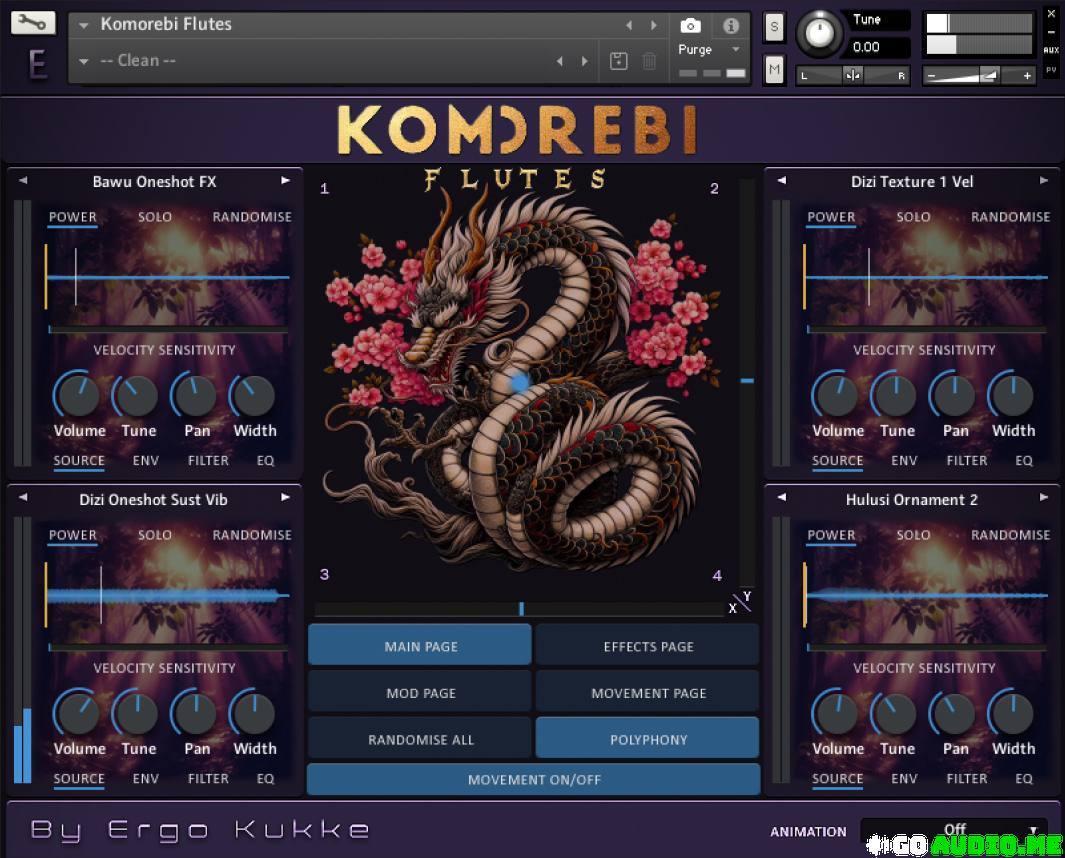This screenshot has height=858, width=1065.
Task: Solo the instrument with the S button
Action: tap(774, 27)
